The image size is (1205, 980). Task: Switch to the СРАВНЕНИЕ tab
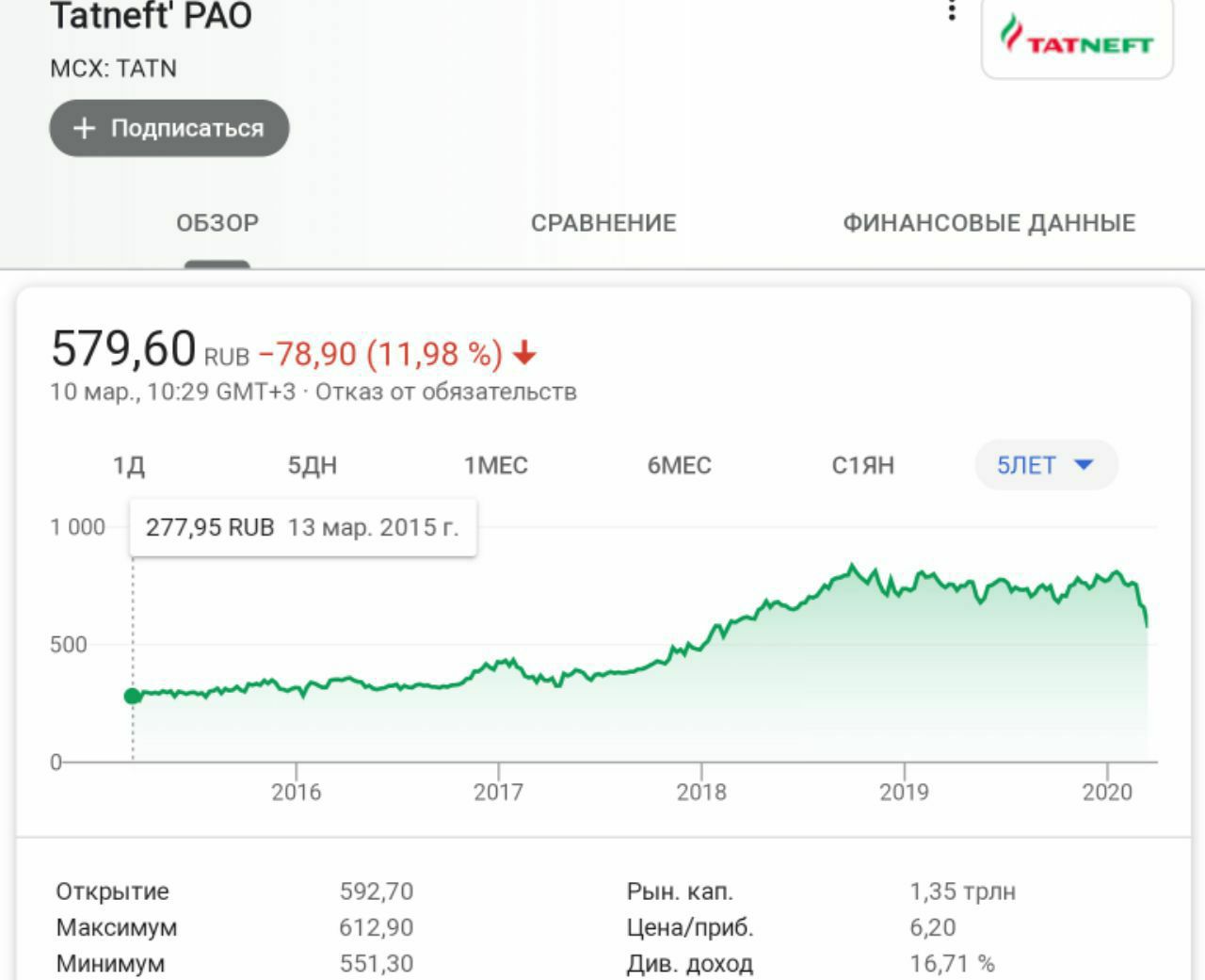coord(603,223)
